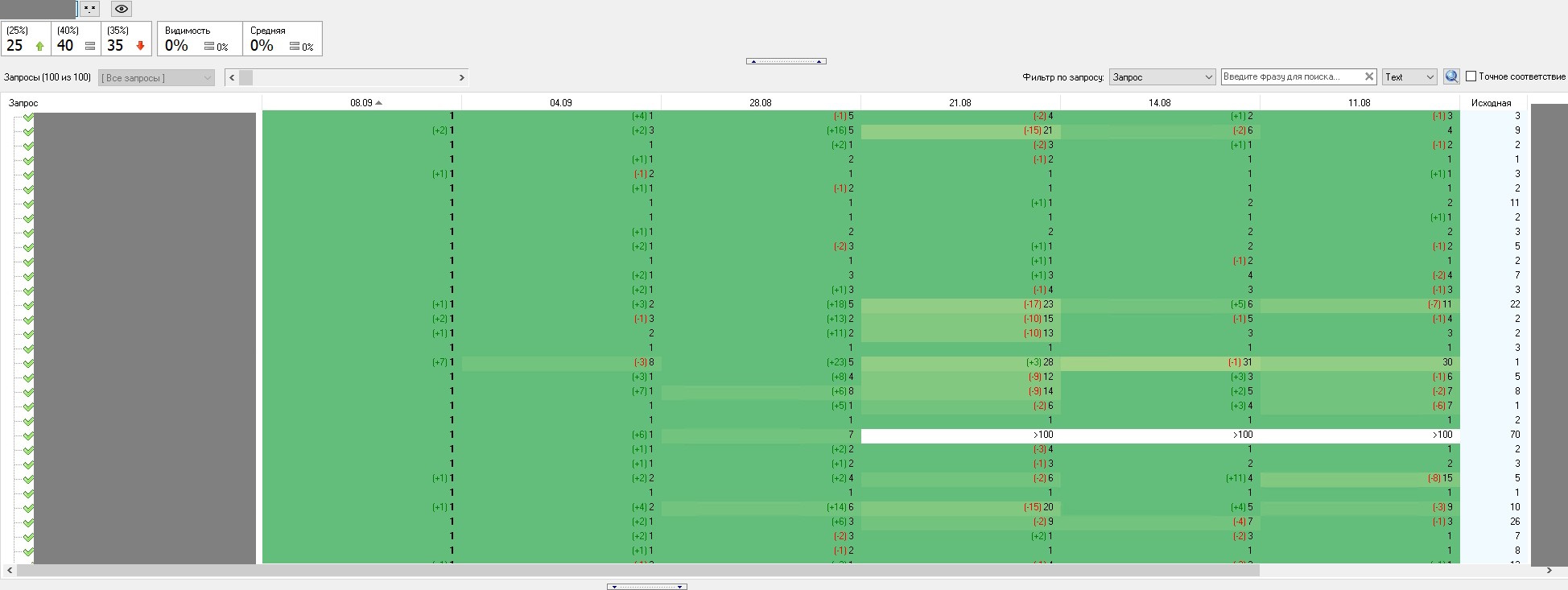Click the 30 cell in 11.08 column
1568x590 pixels.
coord(1360,363)
